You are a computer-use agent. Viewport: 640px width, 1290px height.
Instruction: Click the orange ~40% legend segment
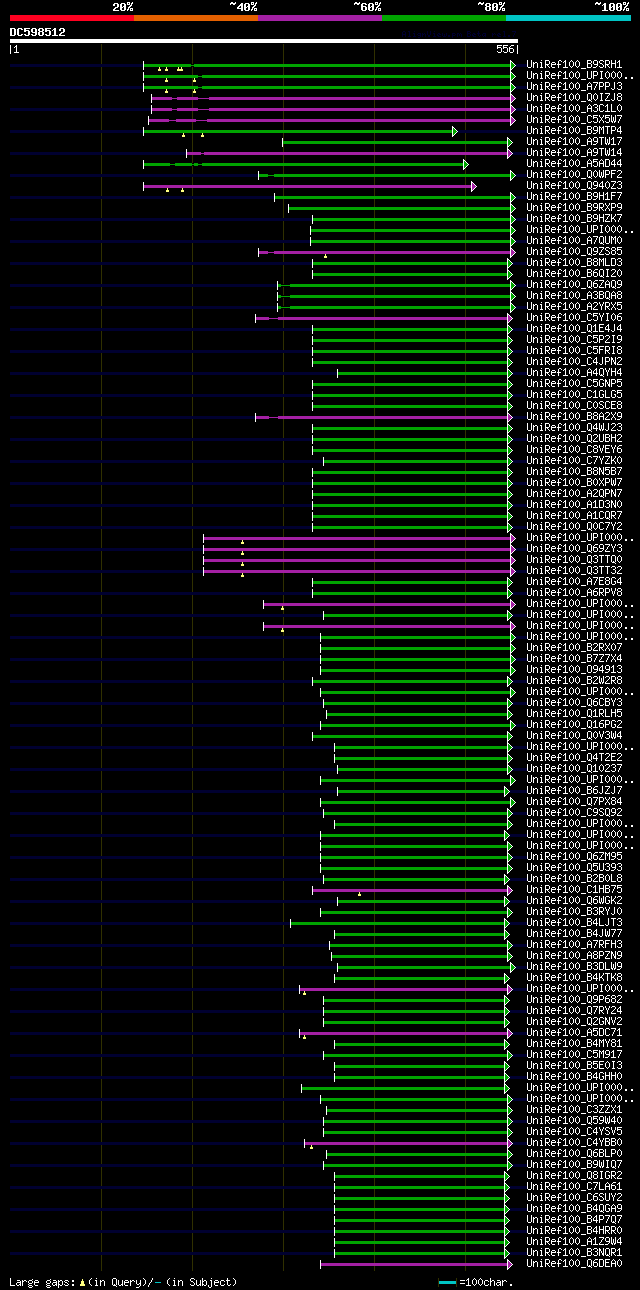(195, 17)
